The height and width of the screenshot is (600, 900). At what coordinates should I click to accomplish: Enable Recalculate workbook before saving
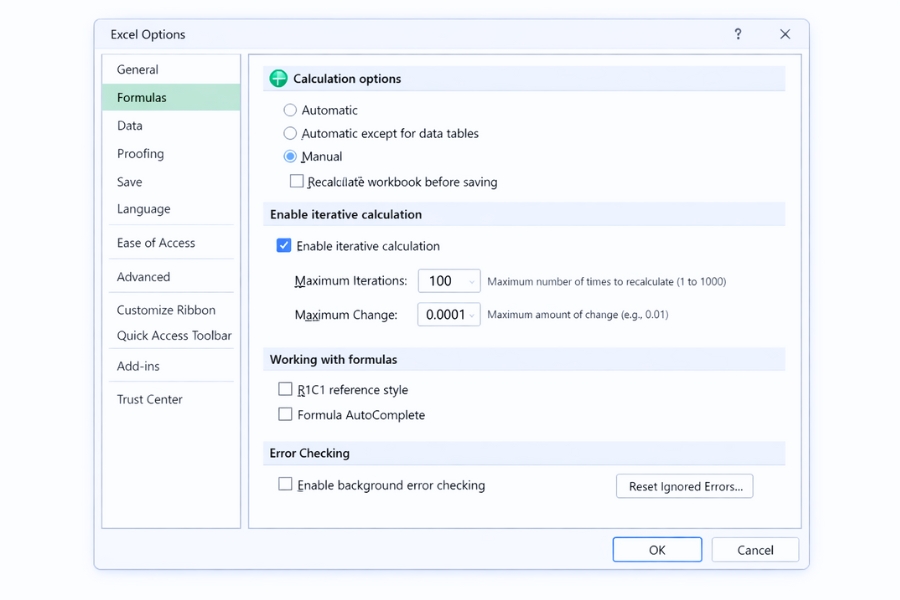[x=297, y=182]
